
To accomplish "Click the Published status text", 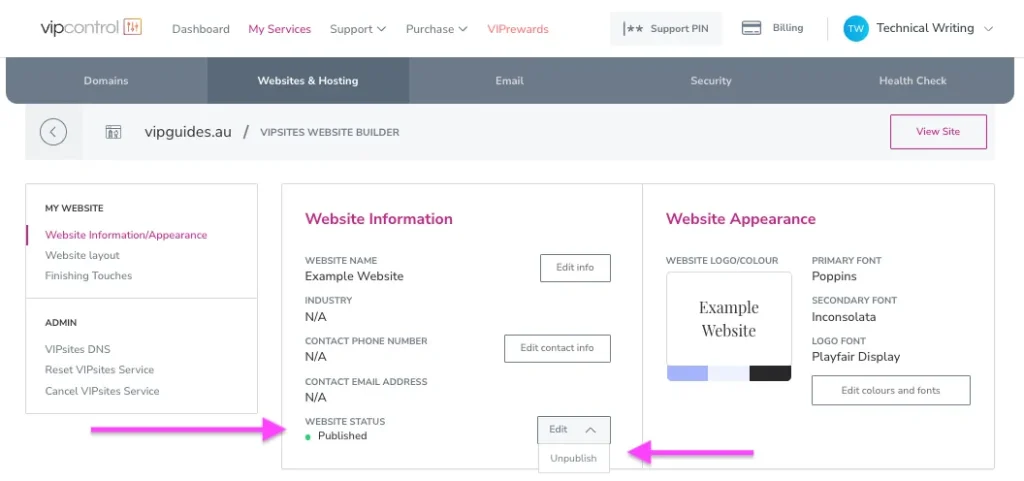I will pos(342,436).
